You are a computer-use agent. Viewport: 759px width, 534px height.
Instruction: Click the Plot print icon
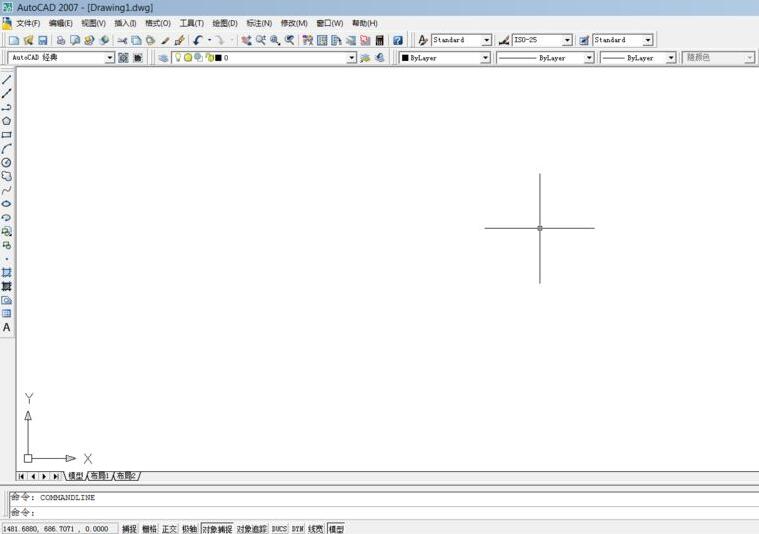(x=61, y=40)
